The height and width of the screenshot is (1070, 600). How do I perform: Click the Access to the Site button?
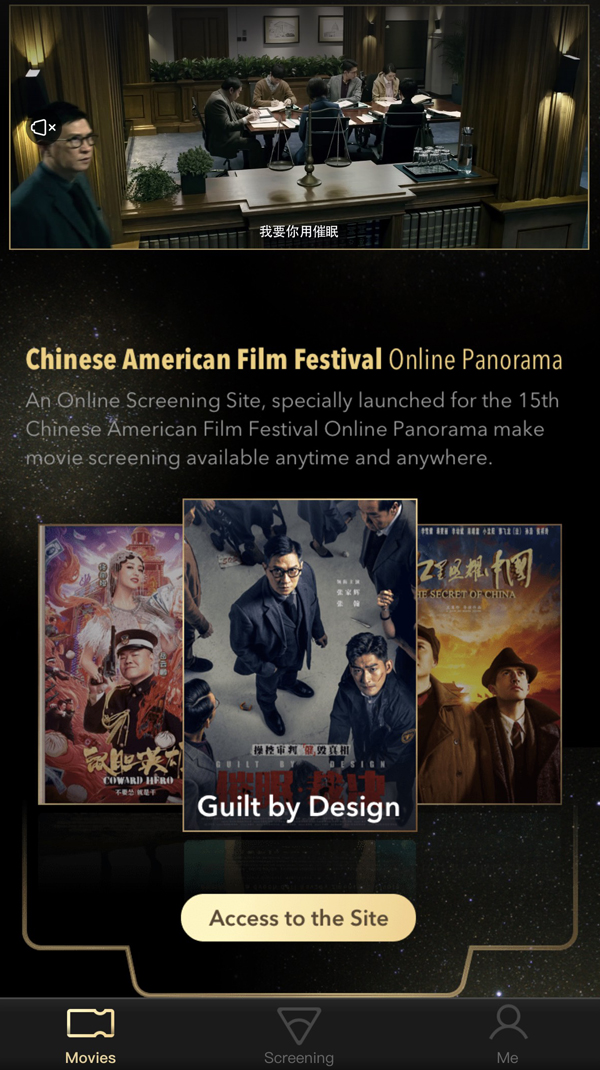point(298,918)
